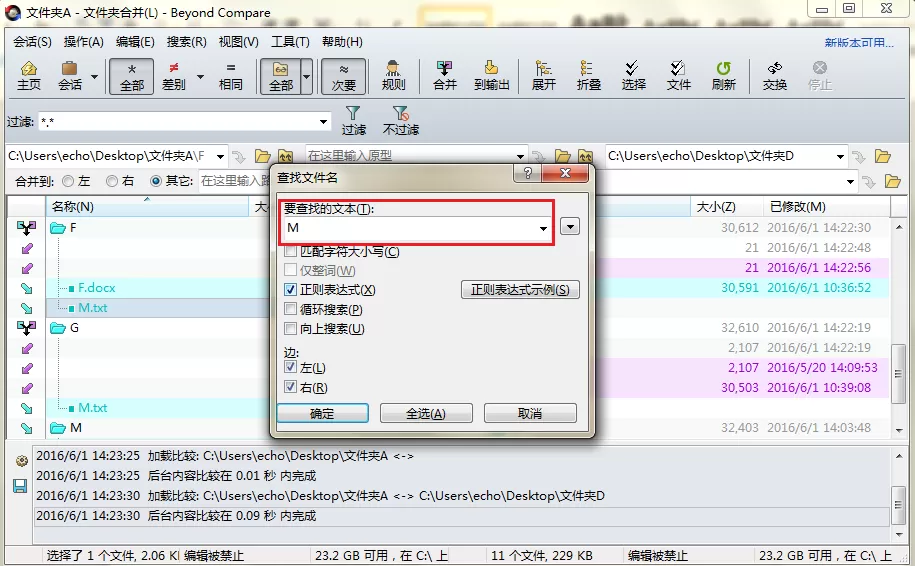Cancel dialog with 取消 button
915x566 pixels.
(530, 413)
